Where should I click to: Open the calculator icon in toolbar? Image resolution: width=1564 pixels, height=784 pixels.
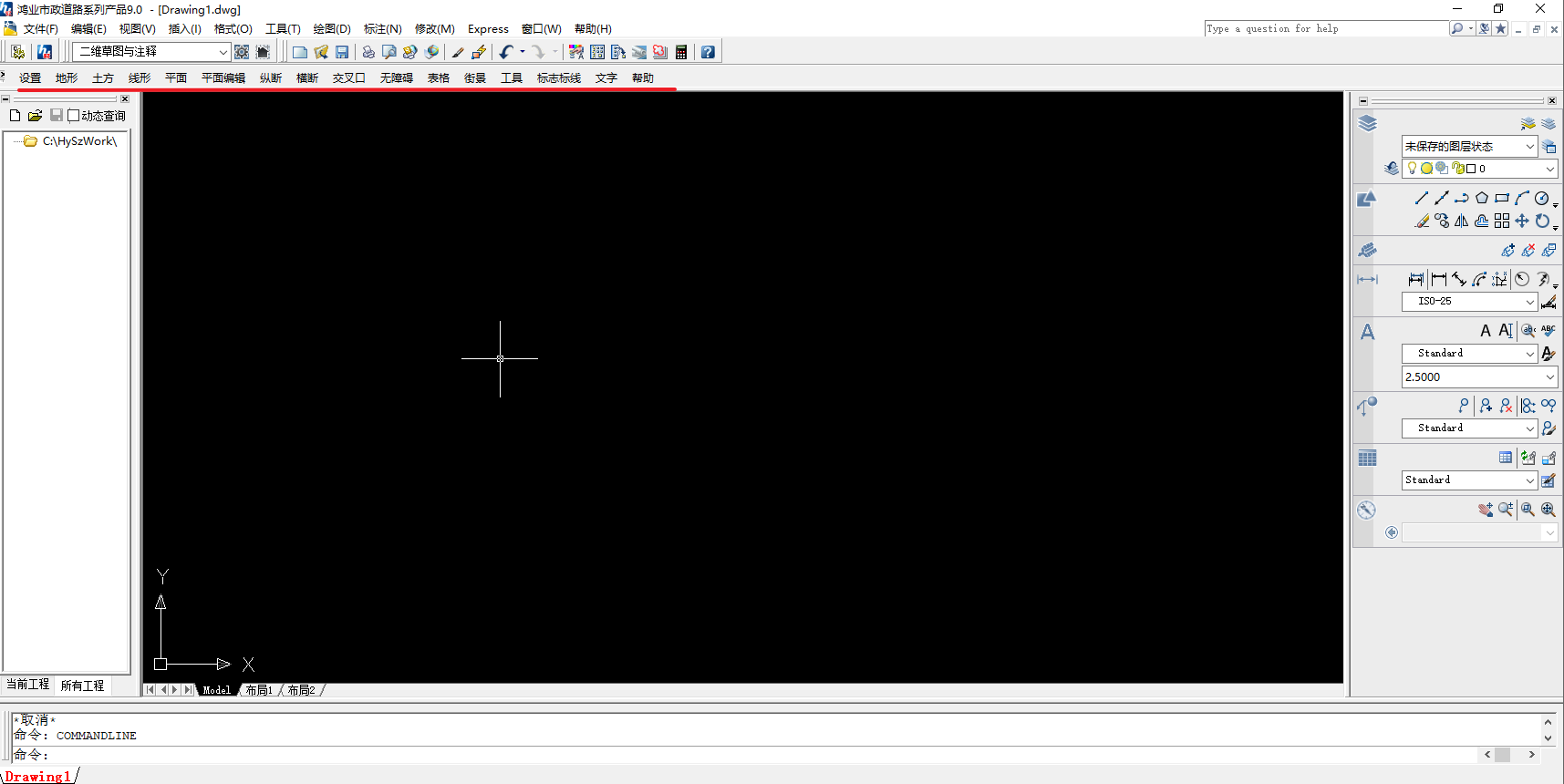point(681,52)
